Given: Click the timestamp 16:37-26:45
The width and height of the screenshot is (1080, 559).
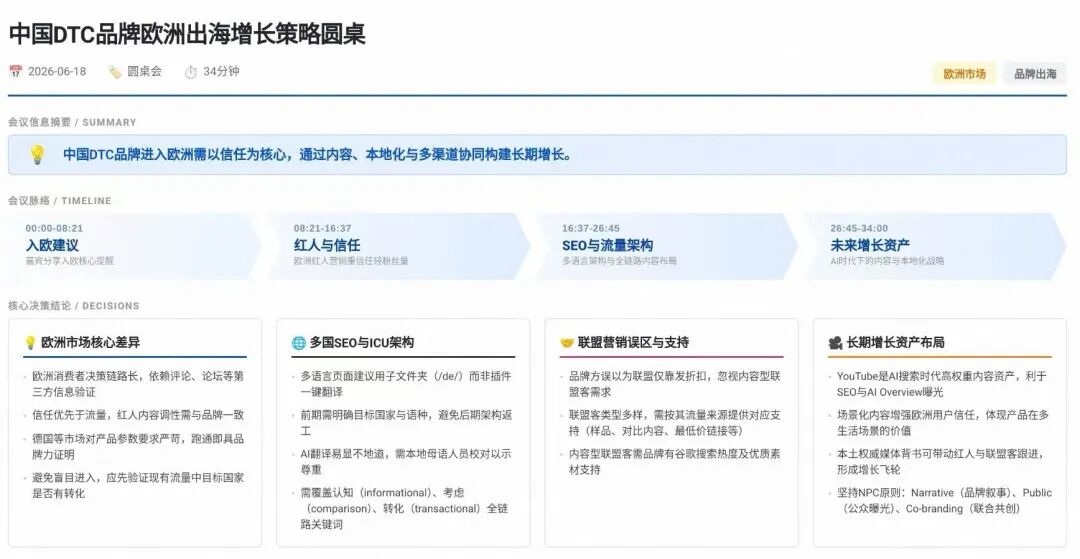Looking at the screenshot, I should 591,229.
